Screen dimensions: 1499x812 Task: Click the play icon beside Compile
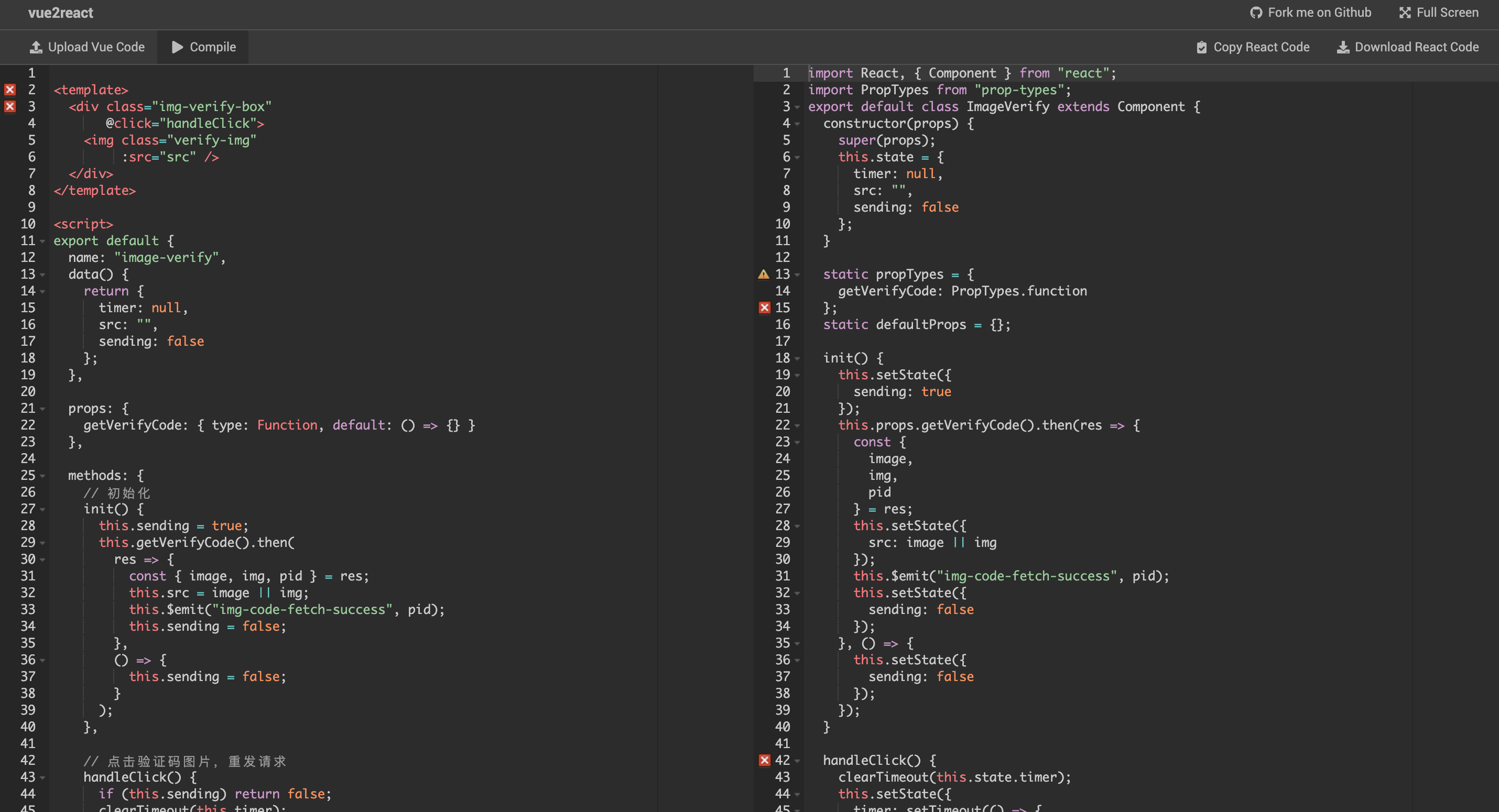[178, 47]
